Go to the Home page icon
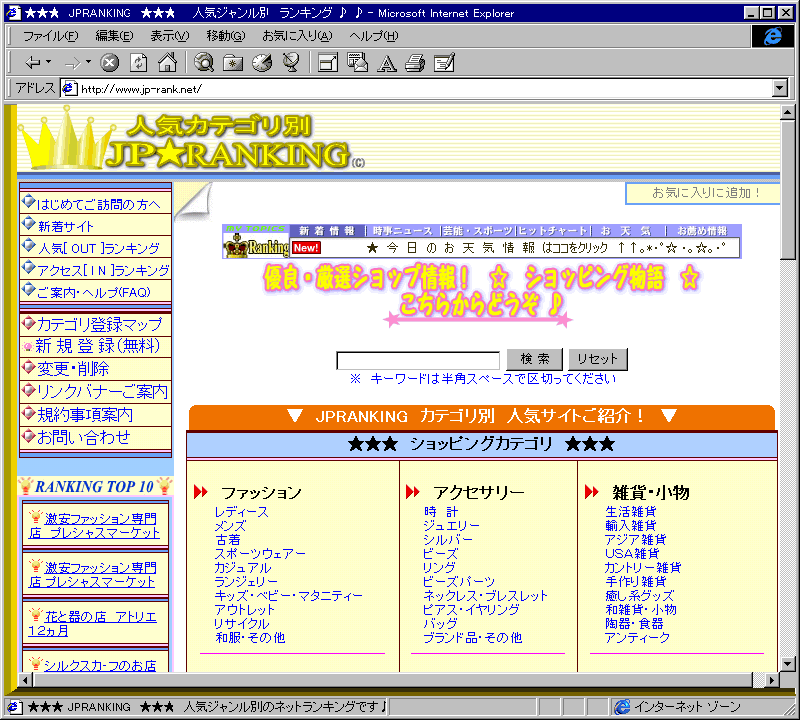800x720 pixels. 167,63
